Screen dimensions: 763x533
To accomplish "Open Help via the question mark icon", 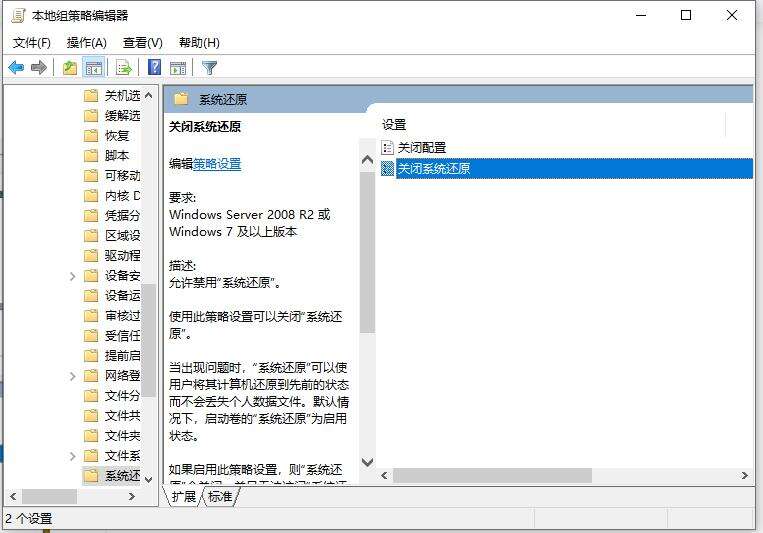I will click(x=154, y=67).
